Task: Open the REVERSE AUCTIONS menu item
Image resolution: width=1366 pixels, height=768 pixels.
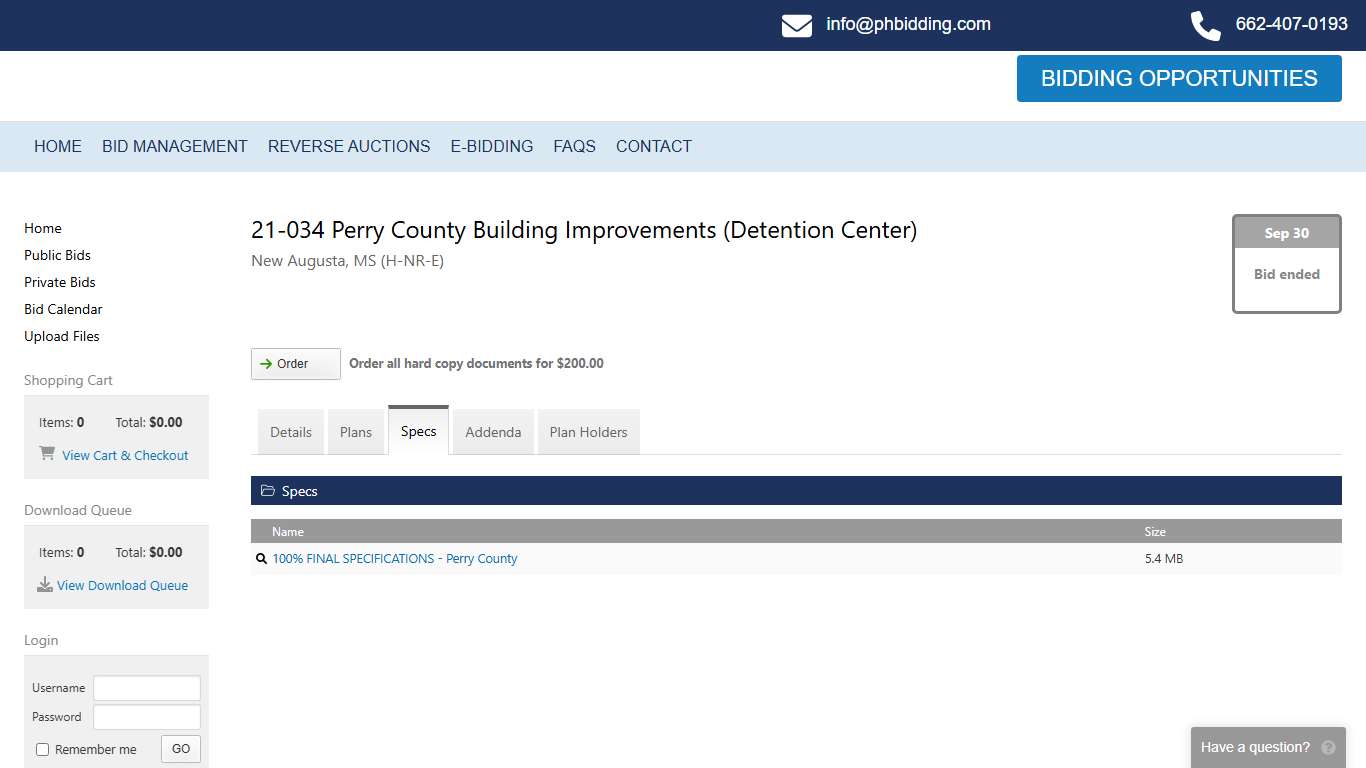Action: tap(348, 146)
